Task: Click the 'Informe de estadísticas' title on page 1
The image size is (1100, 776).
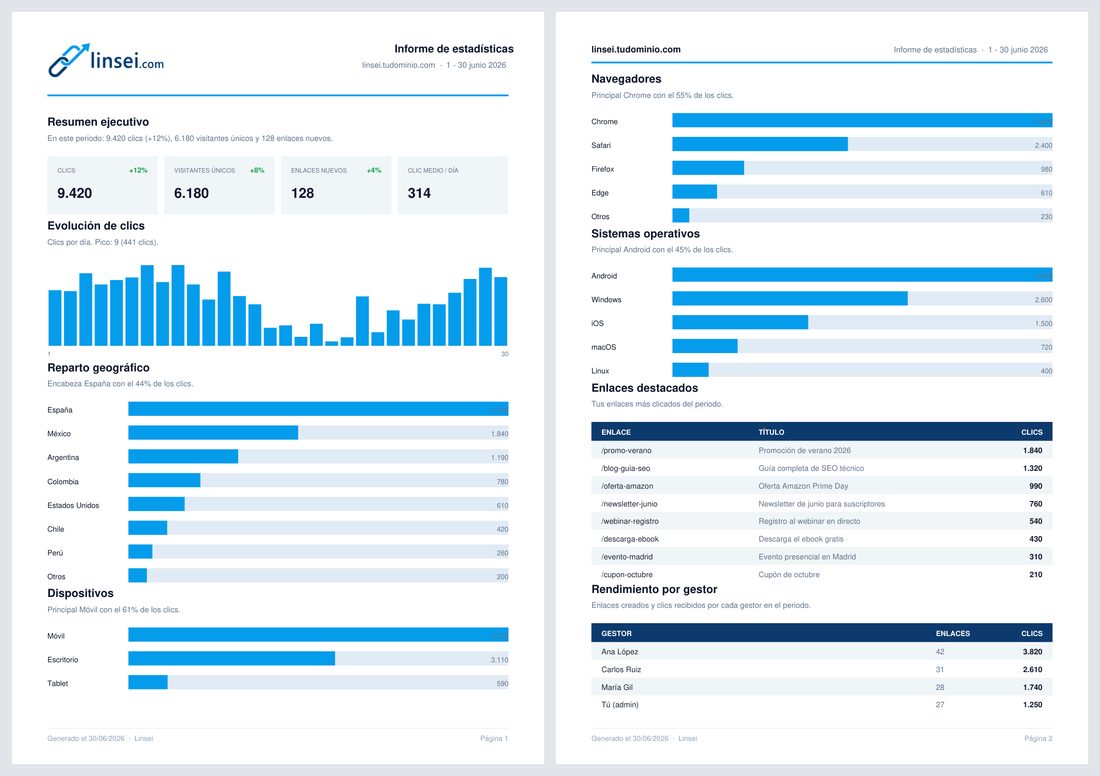Action: coord(453,49)
